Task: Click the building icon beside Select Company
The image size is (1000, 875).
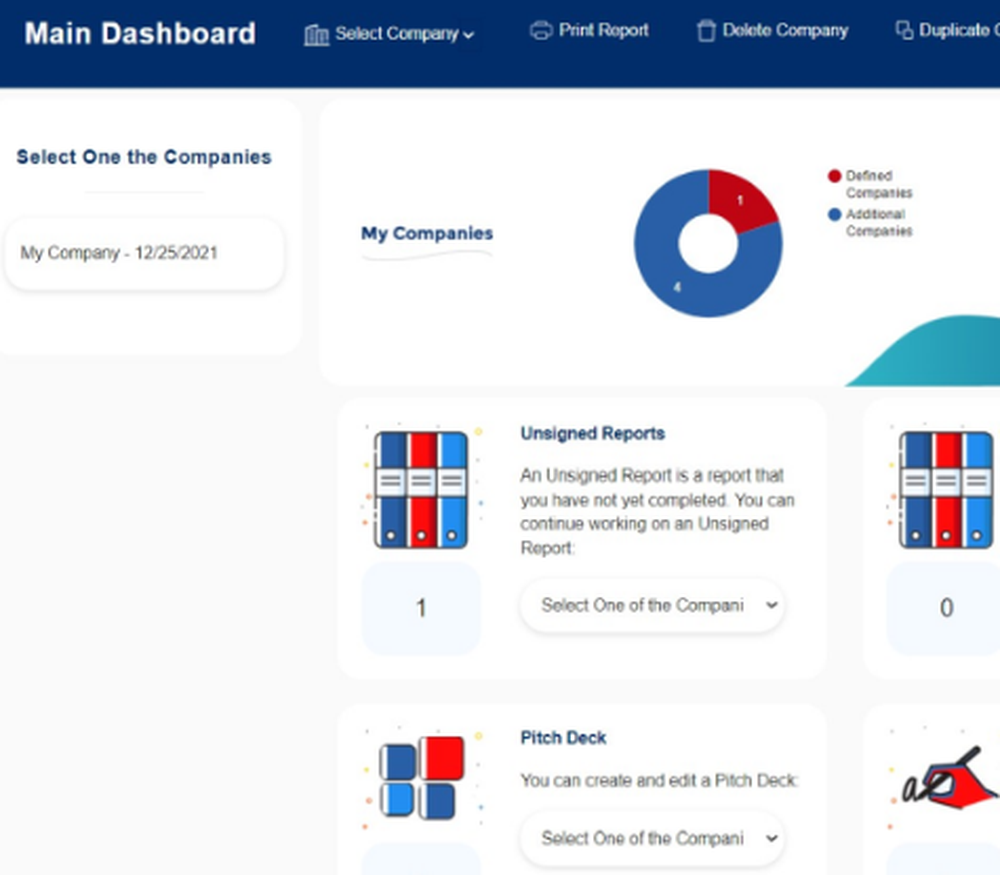Action: click(316, 35)
